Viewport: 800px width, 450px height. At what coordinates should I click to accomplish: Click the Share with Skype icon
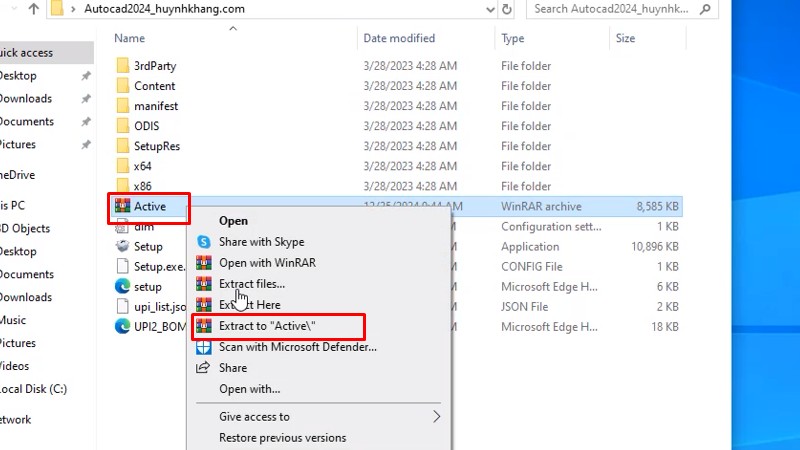click(x=204, y=242)
